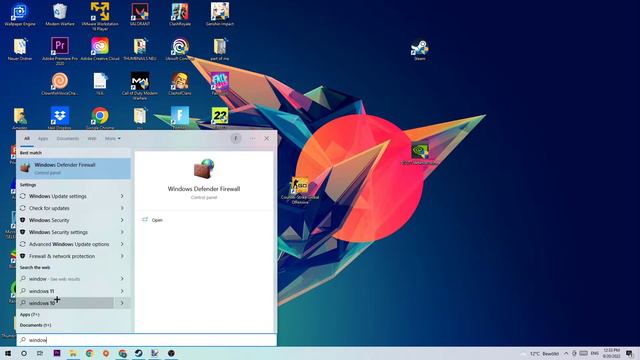Expand the Apps (7+) results group
The height and width of the screenshot is (360, 640).
click(30, 315)
